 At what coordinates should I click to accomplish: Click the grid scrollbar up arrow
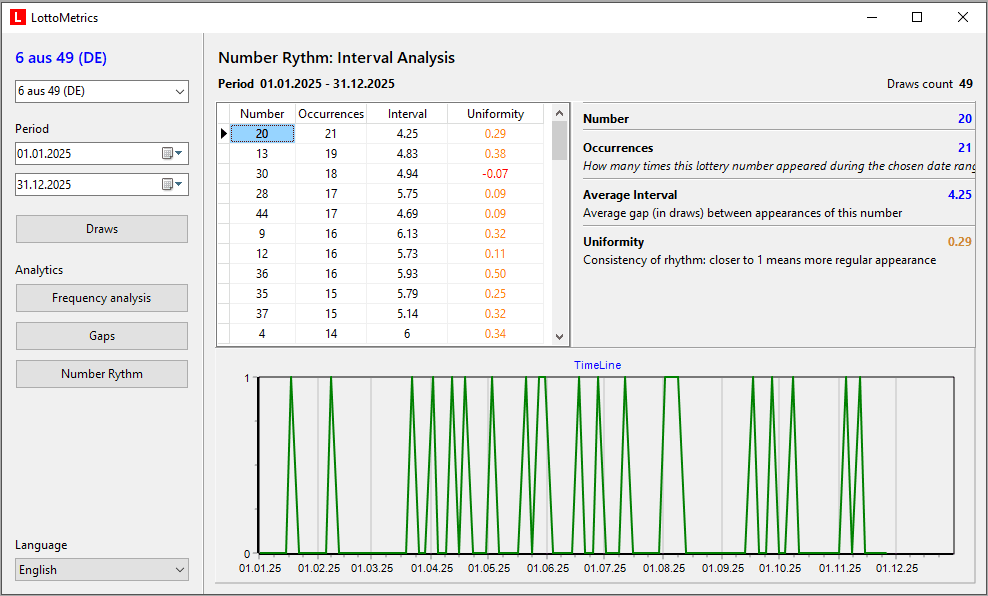coord(559,112)
